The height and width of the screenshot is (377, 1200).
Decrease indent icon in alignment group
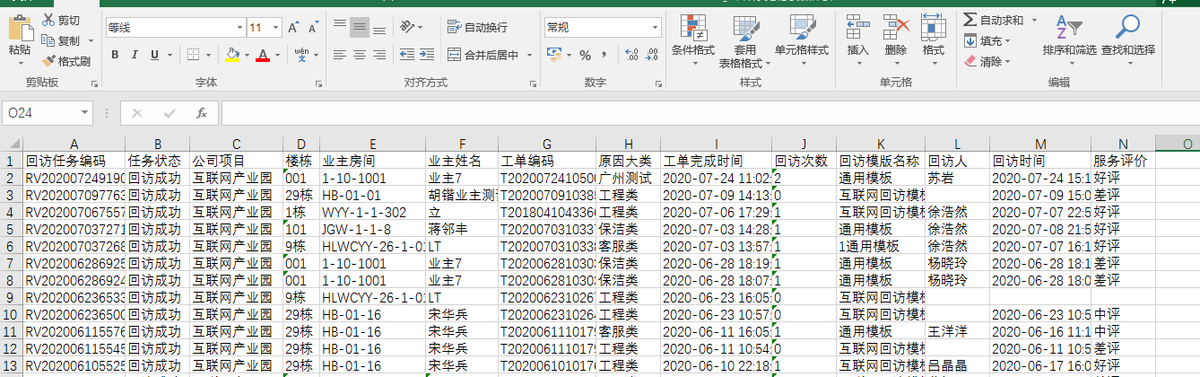(x=408, y=54)
